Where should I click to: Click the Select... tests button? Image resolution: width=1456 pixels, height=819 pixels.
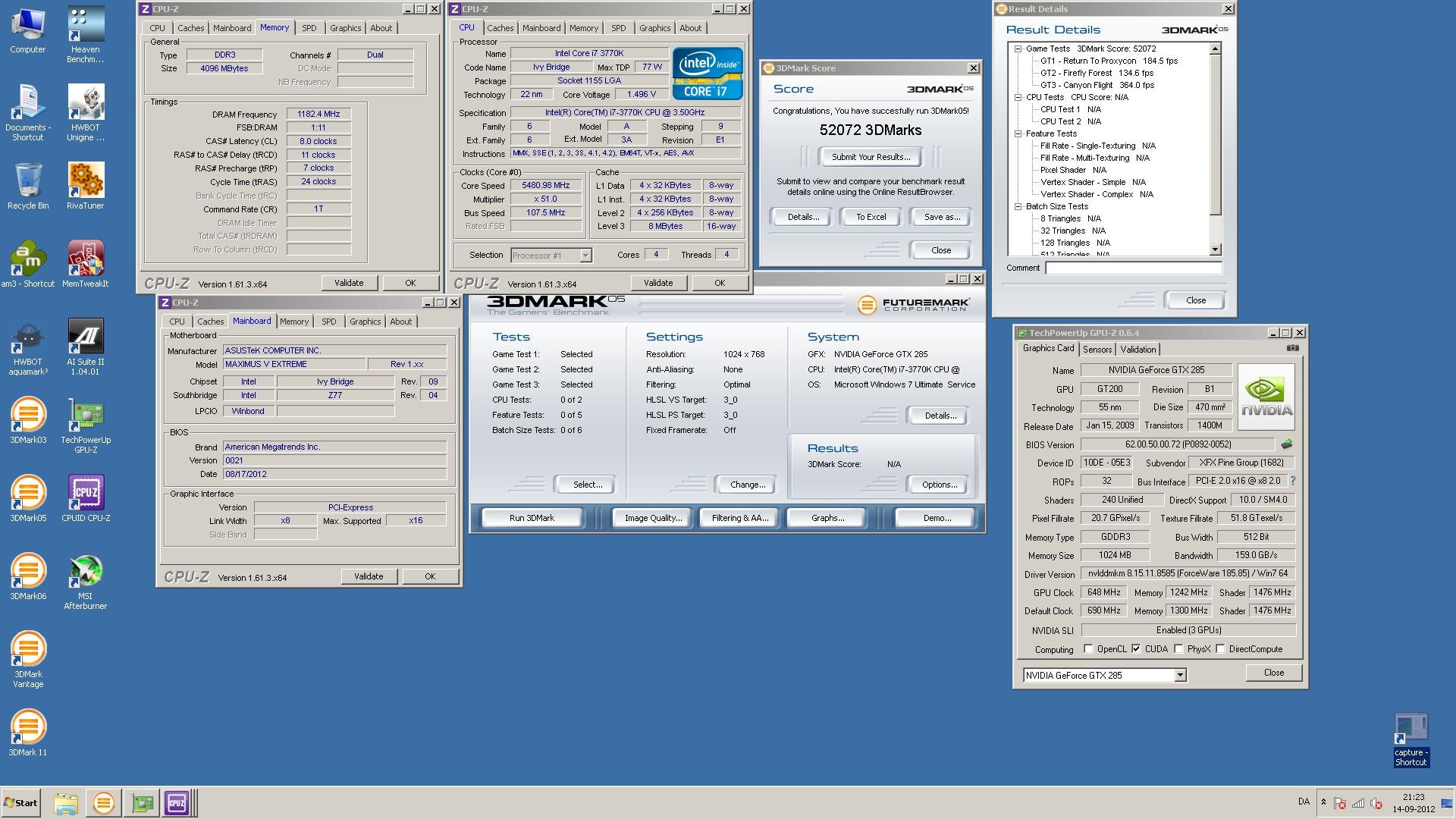(587, 485)
